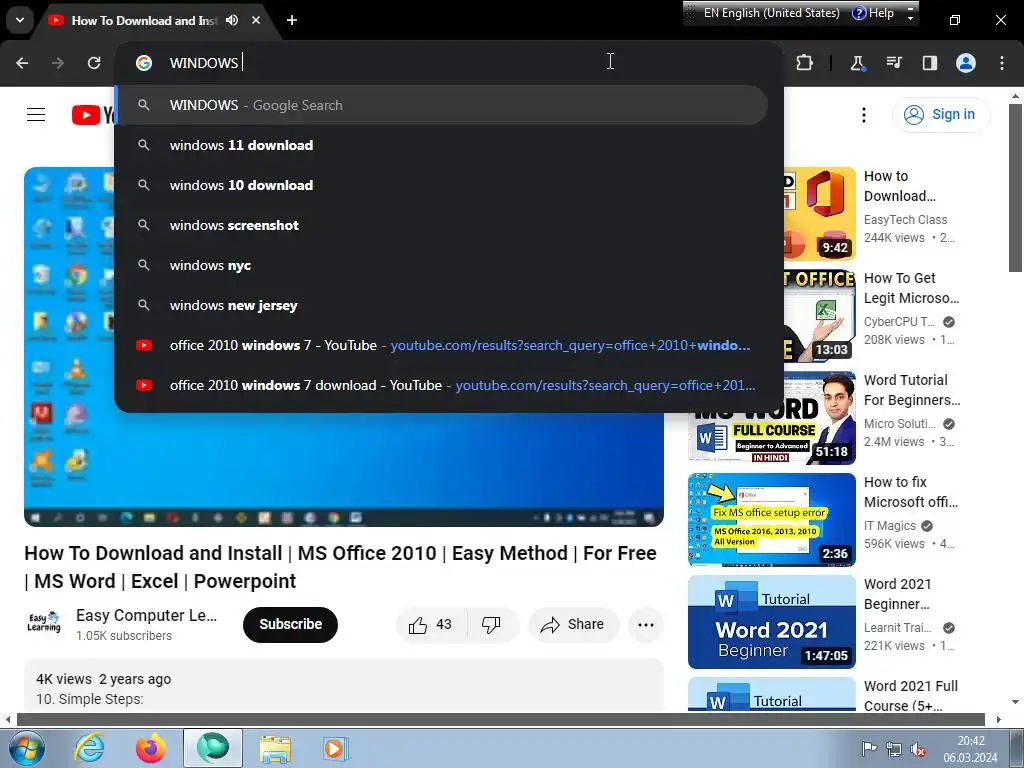Screen dimensions: 1024x768
Task: Open Windows Explorer folder on taskbar
Action: [x=275, y=748]
